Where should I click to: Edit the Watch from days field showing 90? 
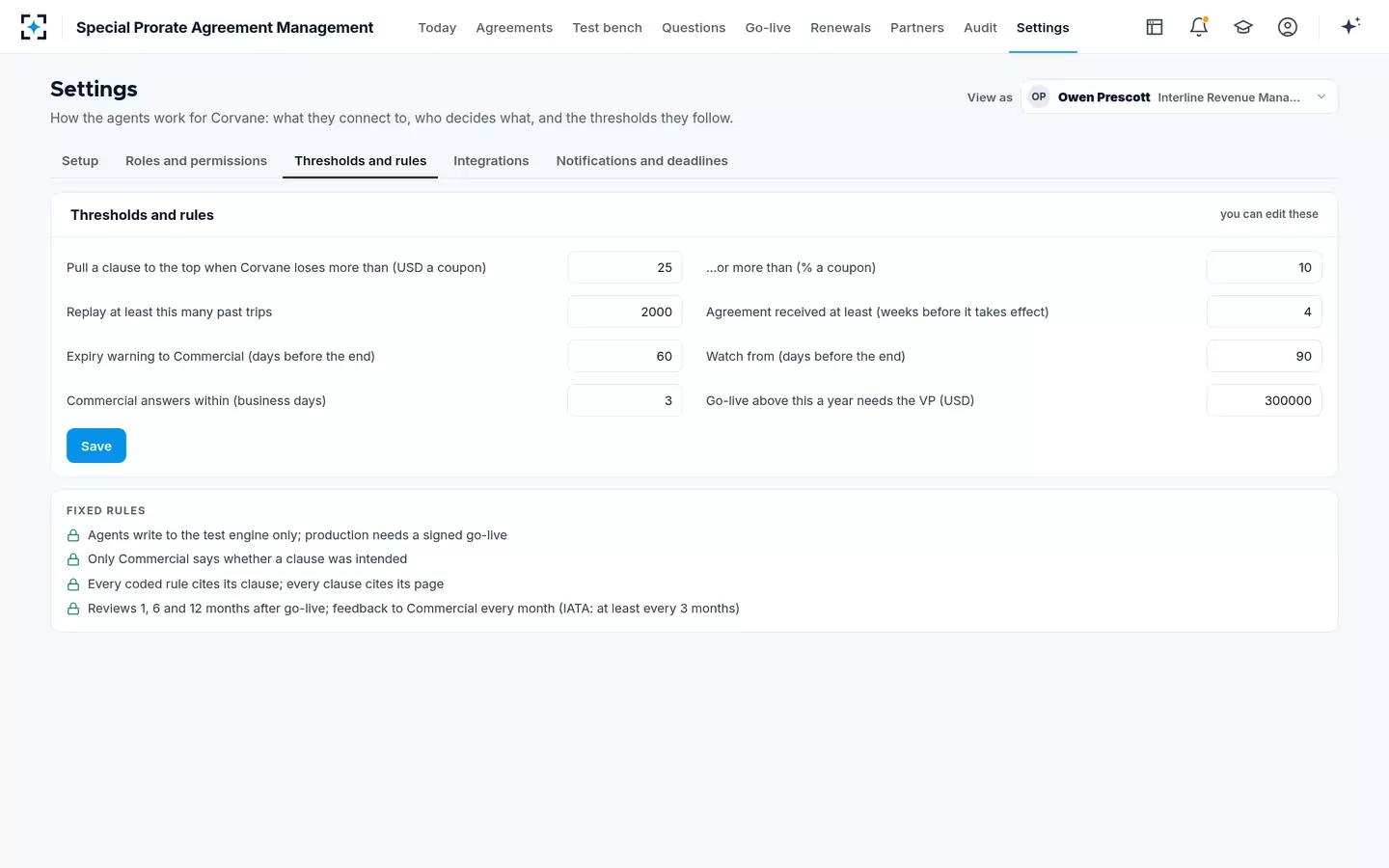pos(1265,356)
